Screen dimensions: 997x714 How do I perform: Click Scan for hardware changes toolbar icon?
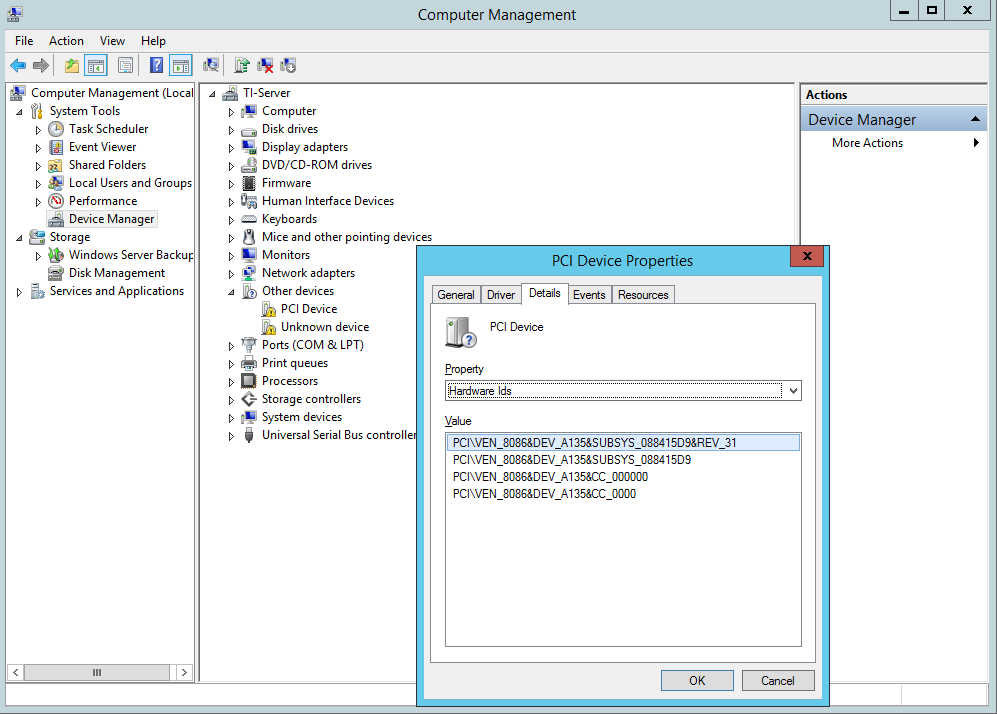pyautogui.click(x=211, y=66)
